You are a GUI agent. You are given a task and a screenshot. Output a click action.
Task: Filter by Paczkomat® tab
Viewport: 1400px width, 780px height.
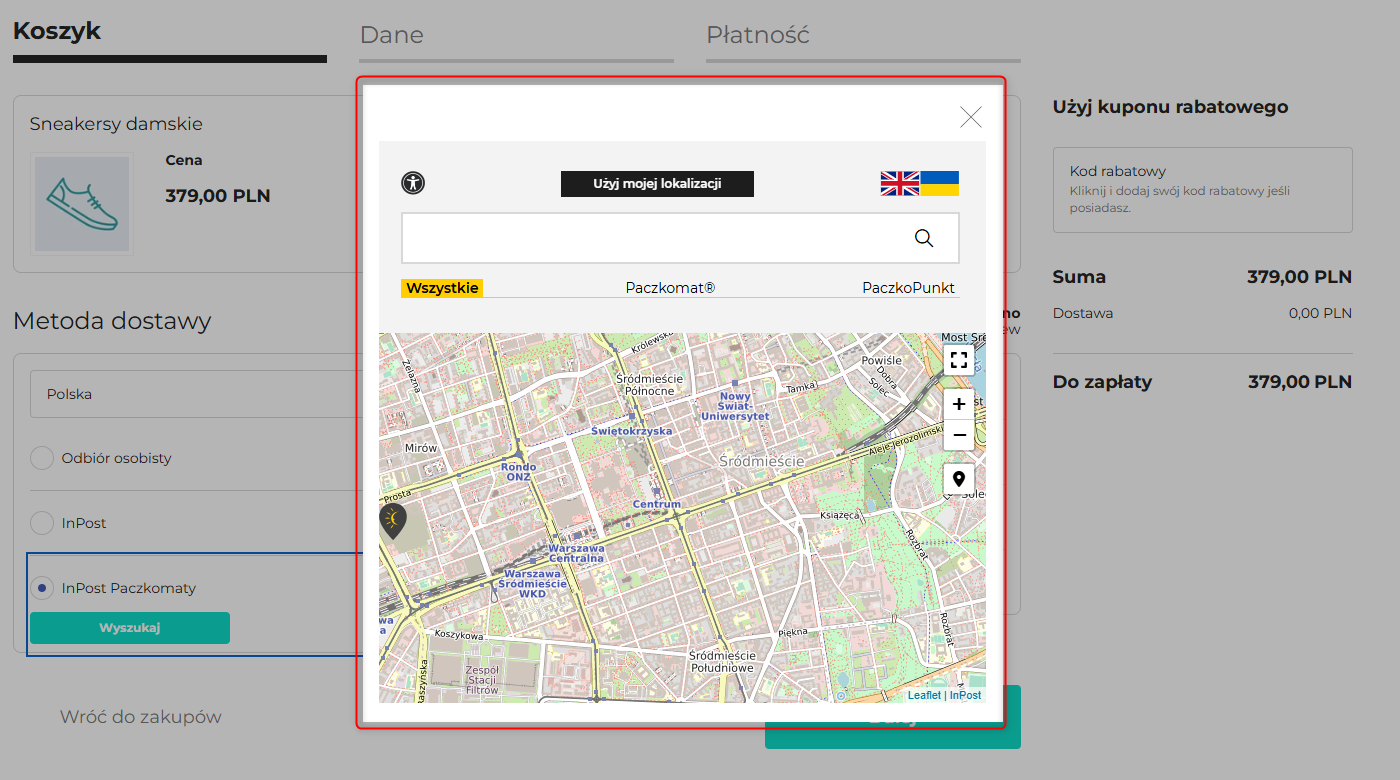click(670, 288)
